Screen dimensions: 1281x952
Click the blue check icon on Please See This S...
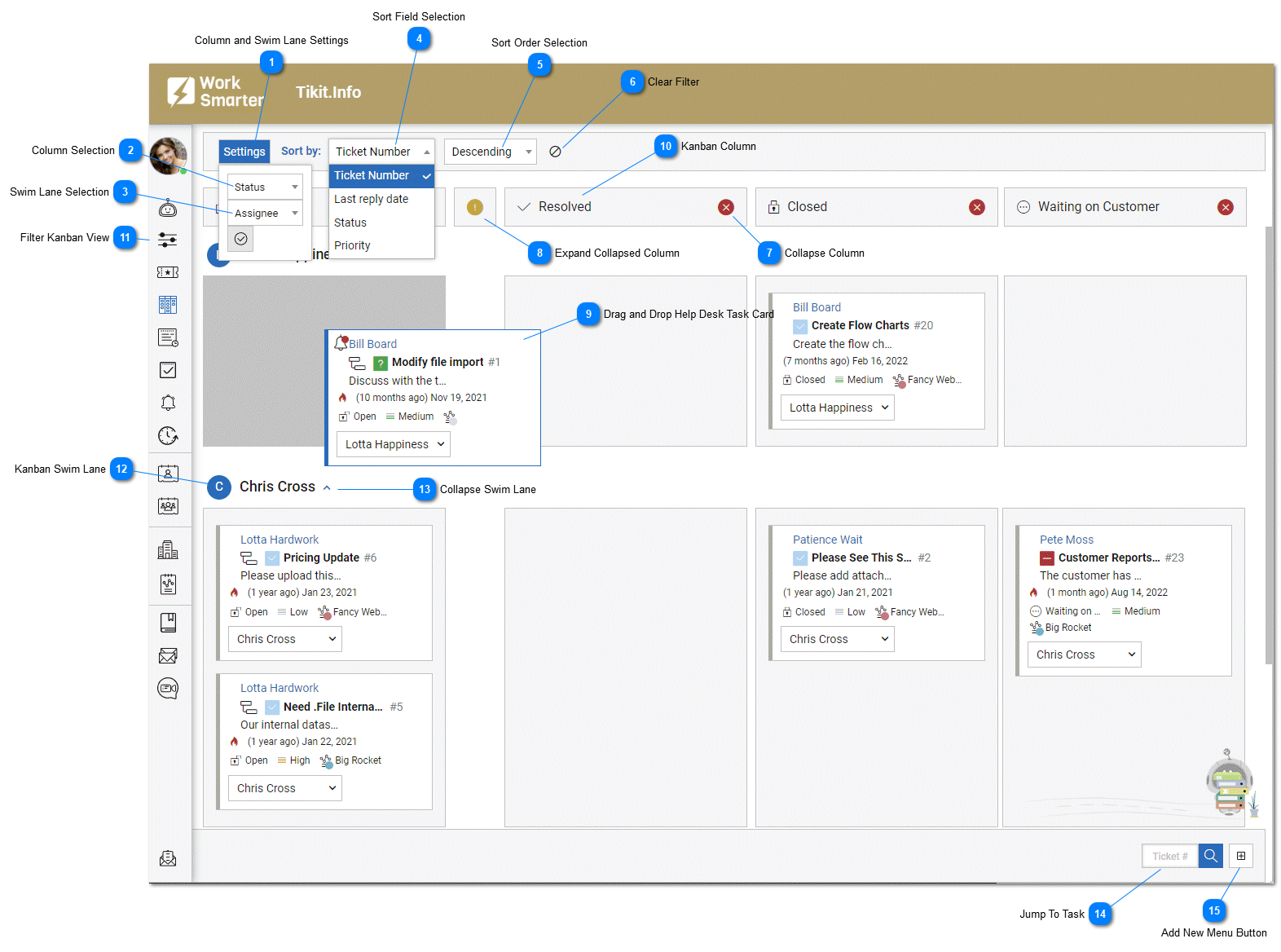801,558
